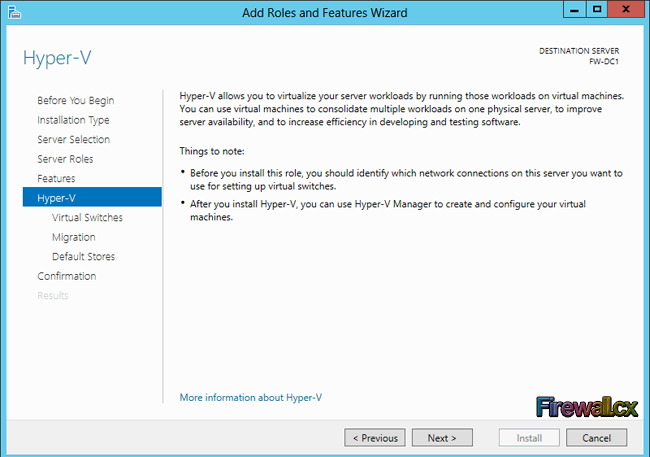Image resolution: width=650 pixels, height=457 pixels.
Task: Click the Next button
Action: pyautogui.click(x=442, y=438)
